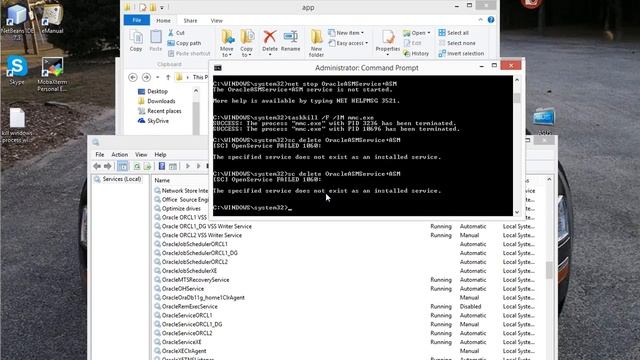640x360 pixels.
Task: Open File menu in Services window
Action: (x=100, y=155)
